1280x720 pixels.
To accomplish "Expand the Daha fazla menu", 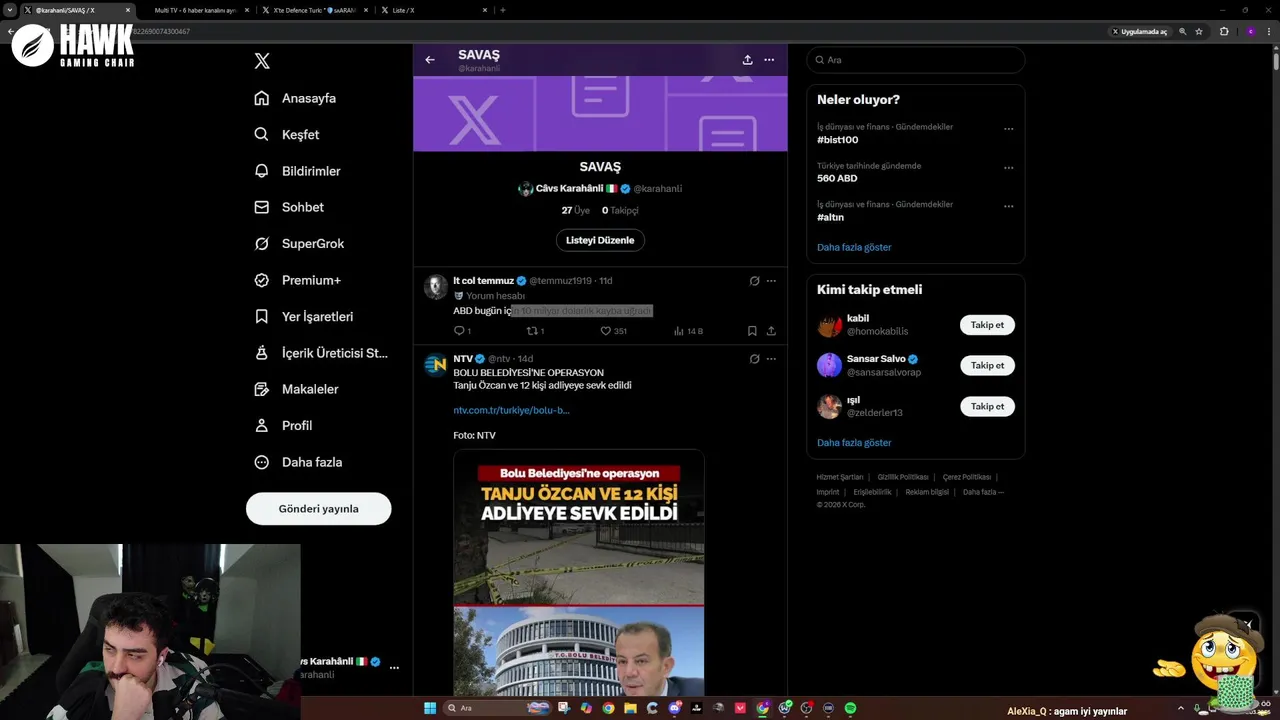I will coord(299,462).
